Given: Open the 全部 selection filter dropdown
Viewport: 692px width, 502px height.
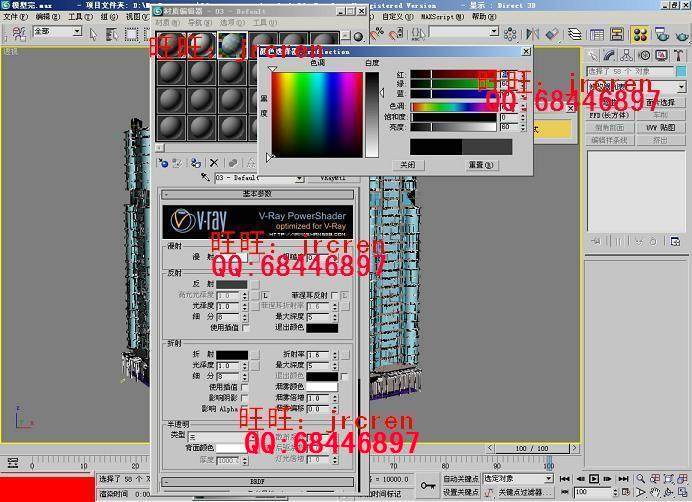Looking at the screenshot, I should pyautogui.click(x=77, y=31).
